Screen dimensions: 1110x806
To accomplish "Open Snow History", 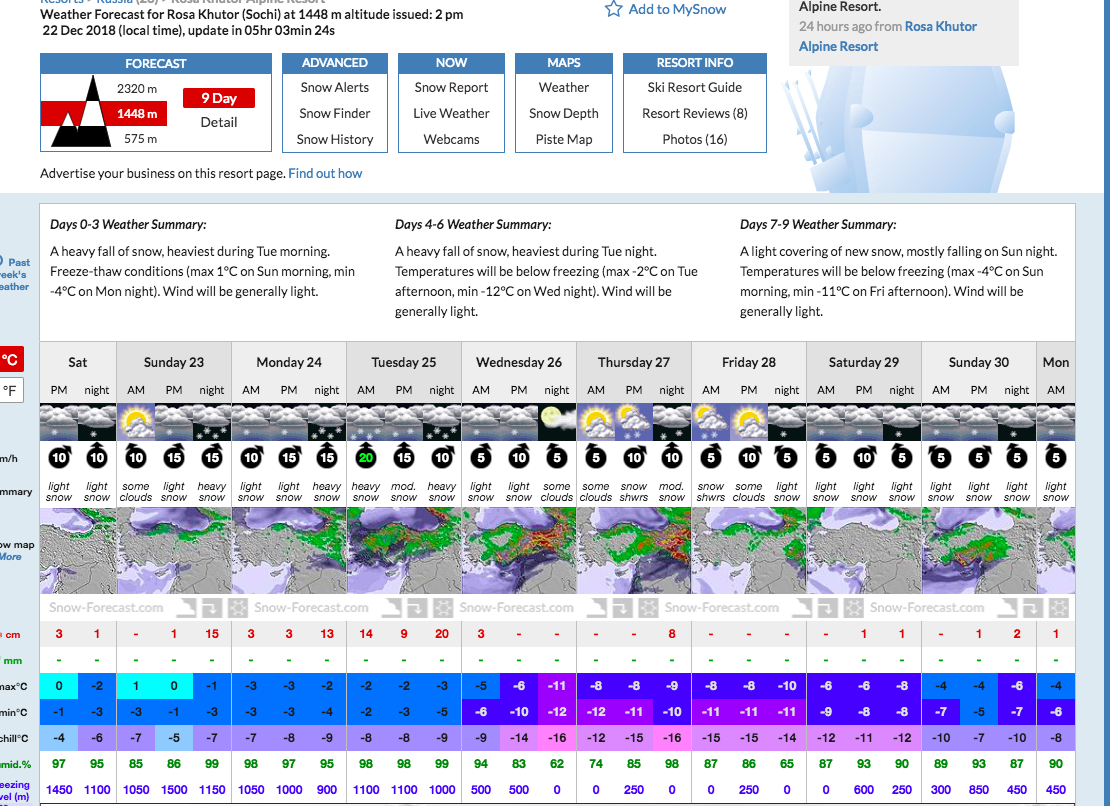I will pos(335,139).
